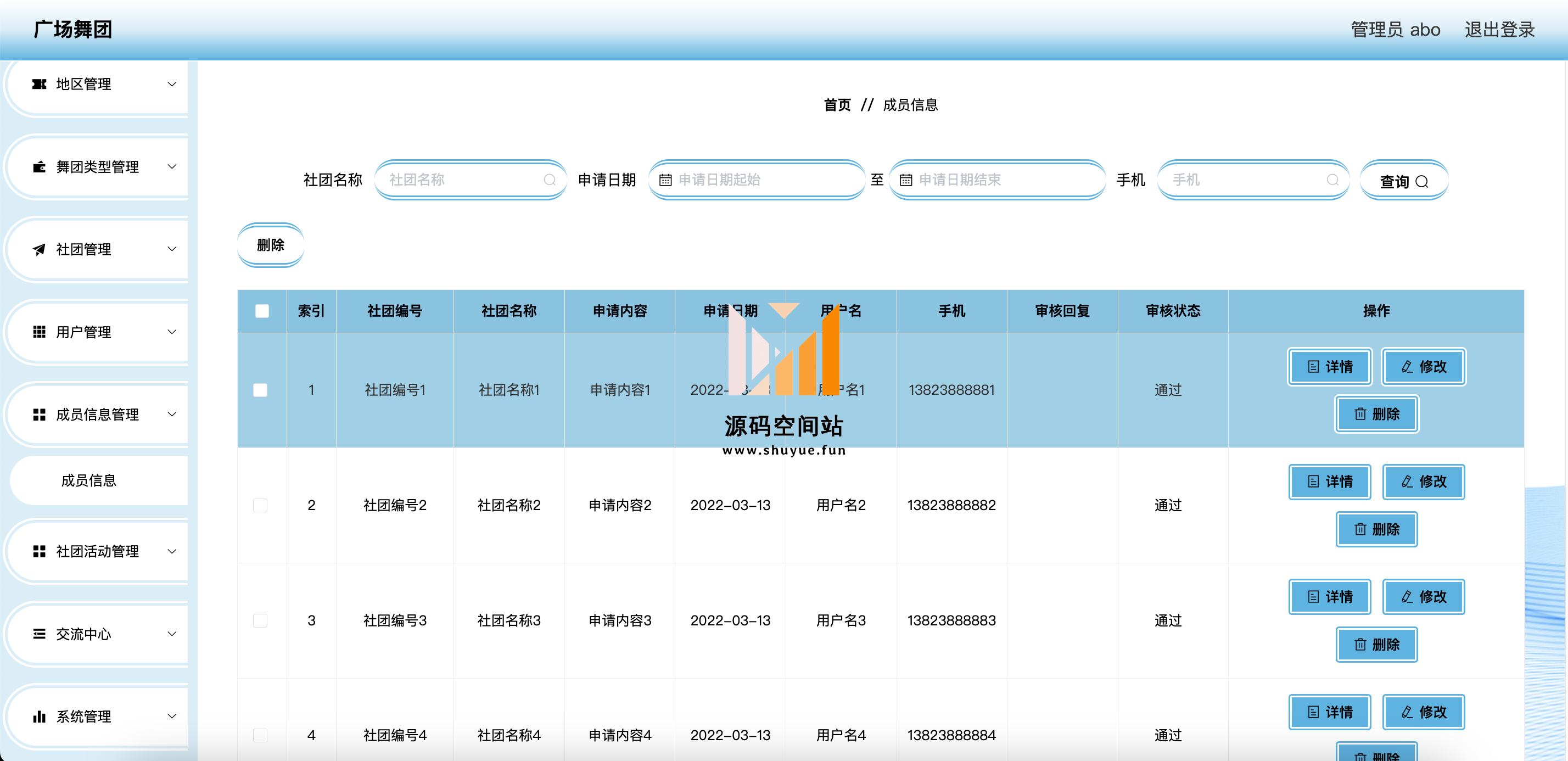Click pencil icon on row 1 修改
This screenshot has width=1568, height=761.
tap(1407, 366)
